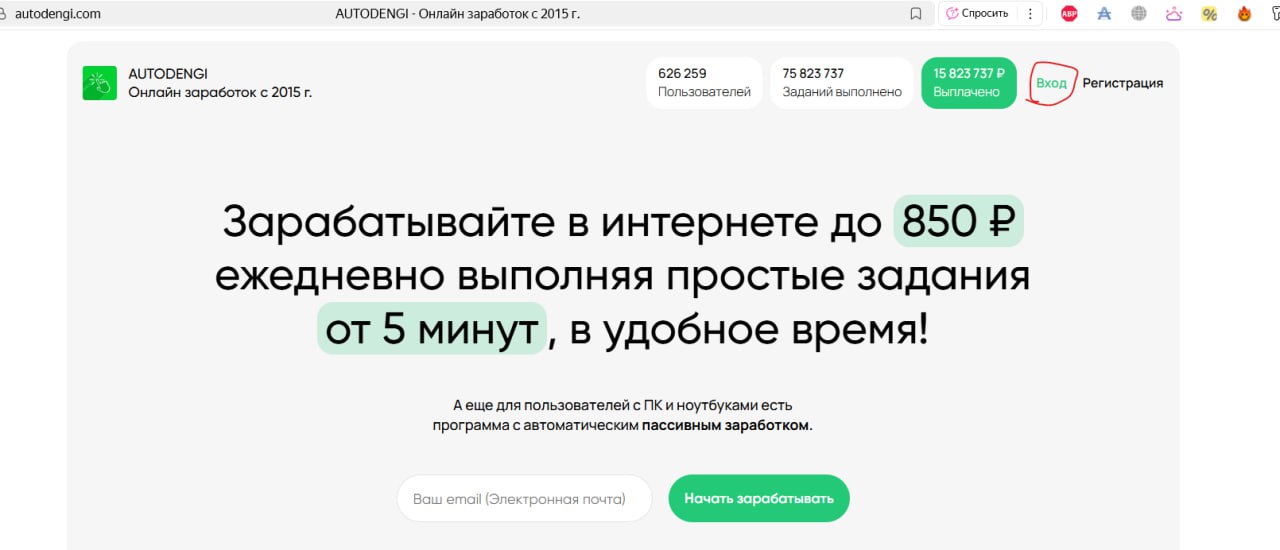Open the Вход login link

coord(1051,83)
